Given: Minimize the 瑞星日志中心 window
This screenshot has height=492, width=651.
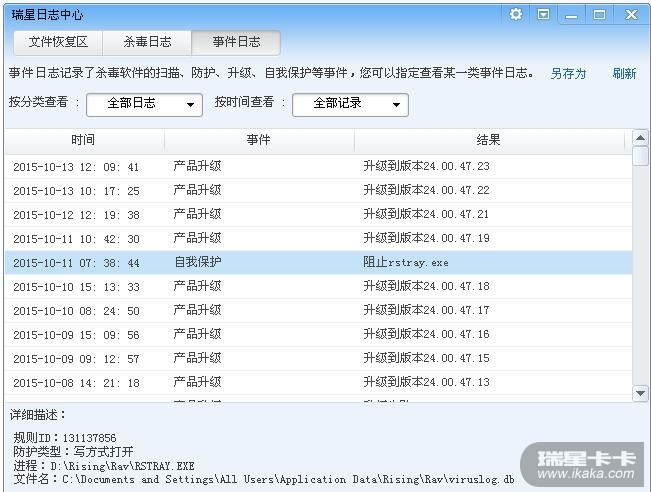Looking at the screenshot, I should pos(571,15).
